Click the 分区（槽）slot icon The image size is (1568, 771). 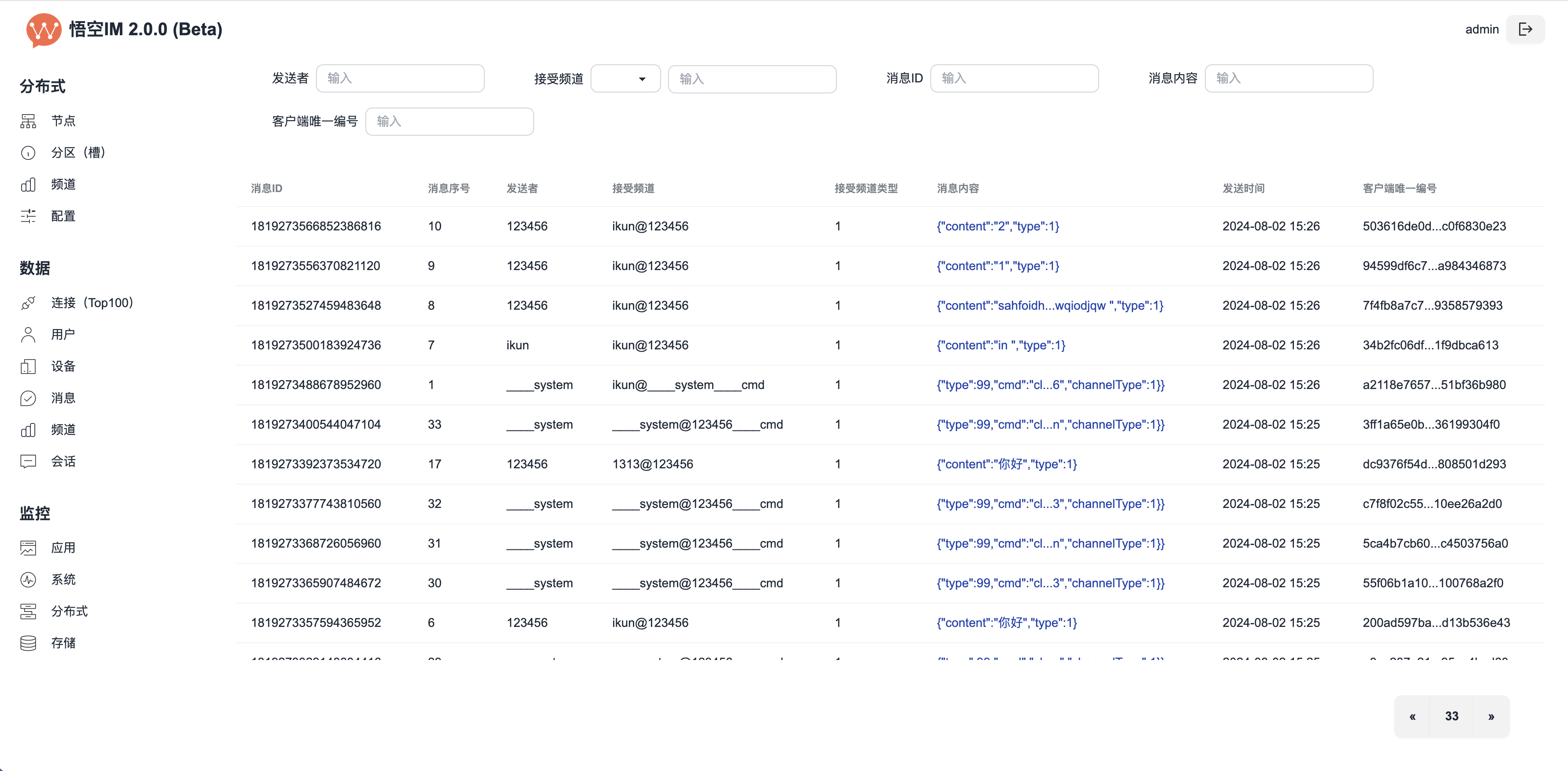click(28, 153)
